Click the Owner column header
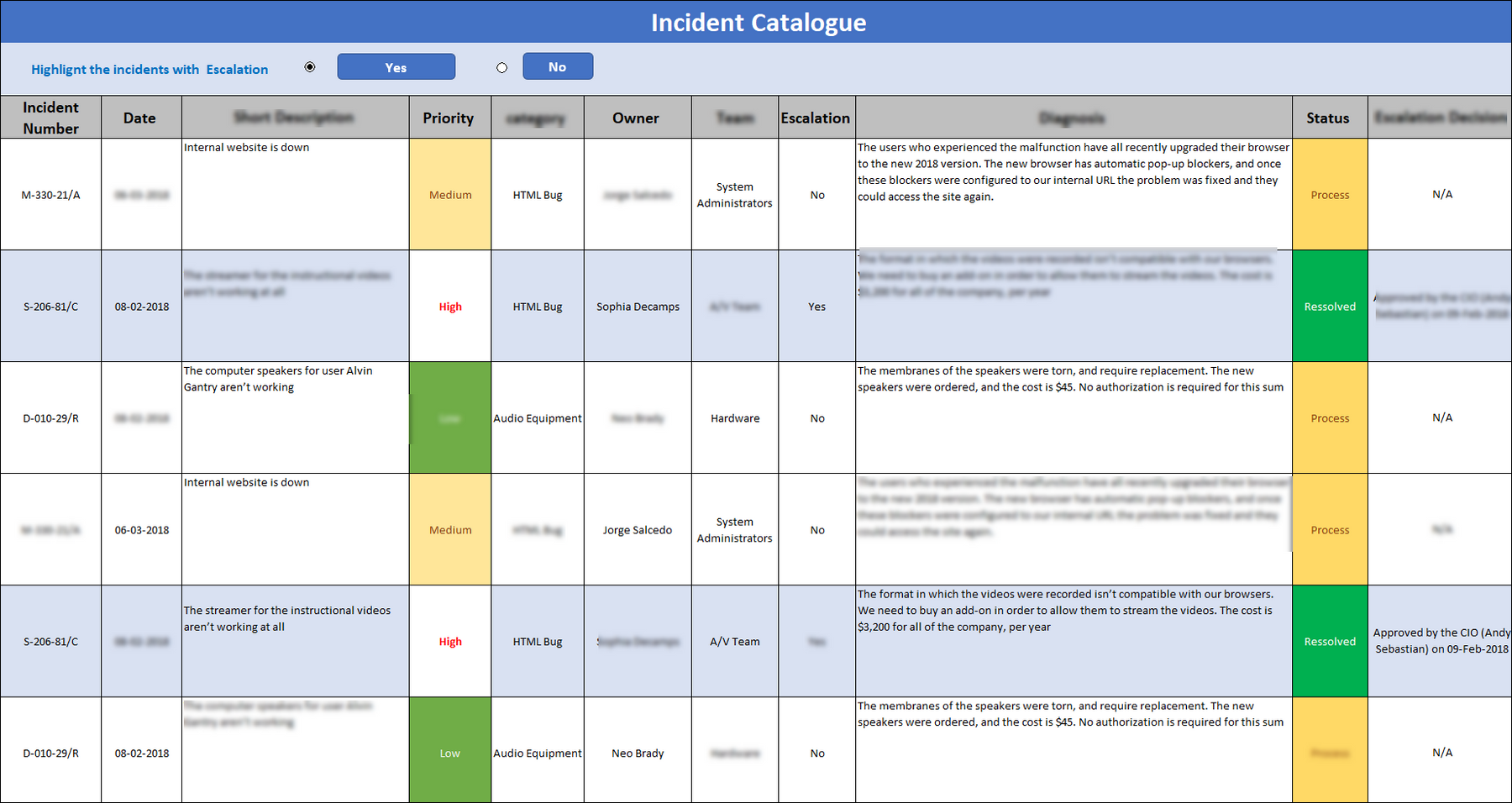Viewport: 1512px width, 803px height. tap(637, 118)
